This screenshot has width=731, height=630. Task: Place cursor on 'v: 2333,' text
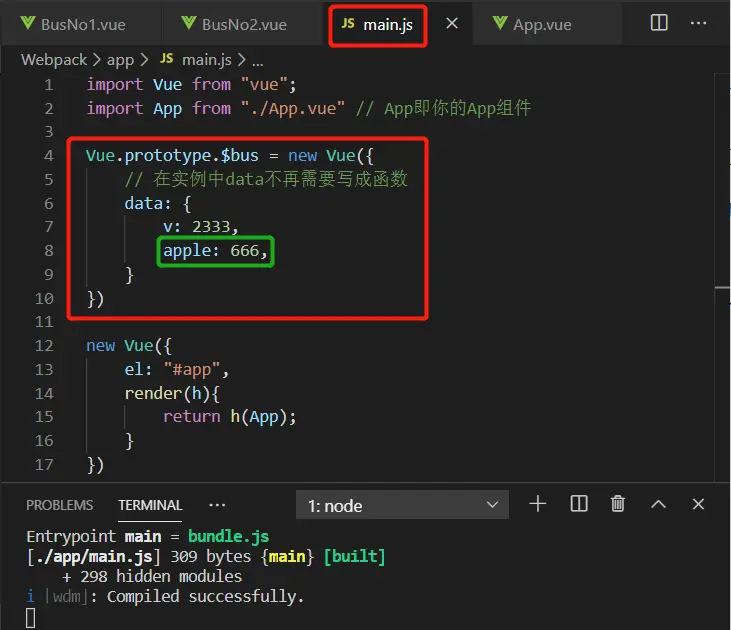201,227
